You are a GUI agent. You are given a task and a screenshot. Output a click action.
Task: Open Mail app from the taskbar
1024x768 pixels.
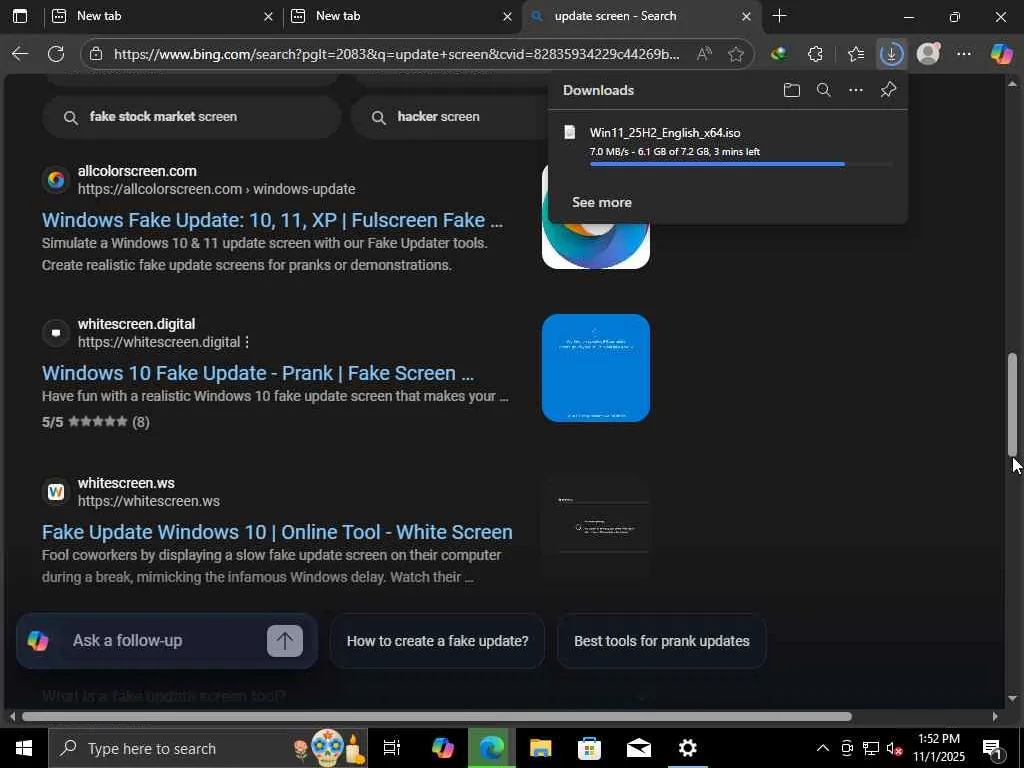click(638, 748)
